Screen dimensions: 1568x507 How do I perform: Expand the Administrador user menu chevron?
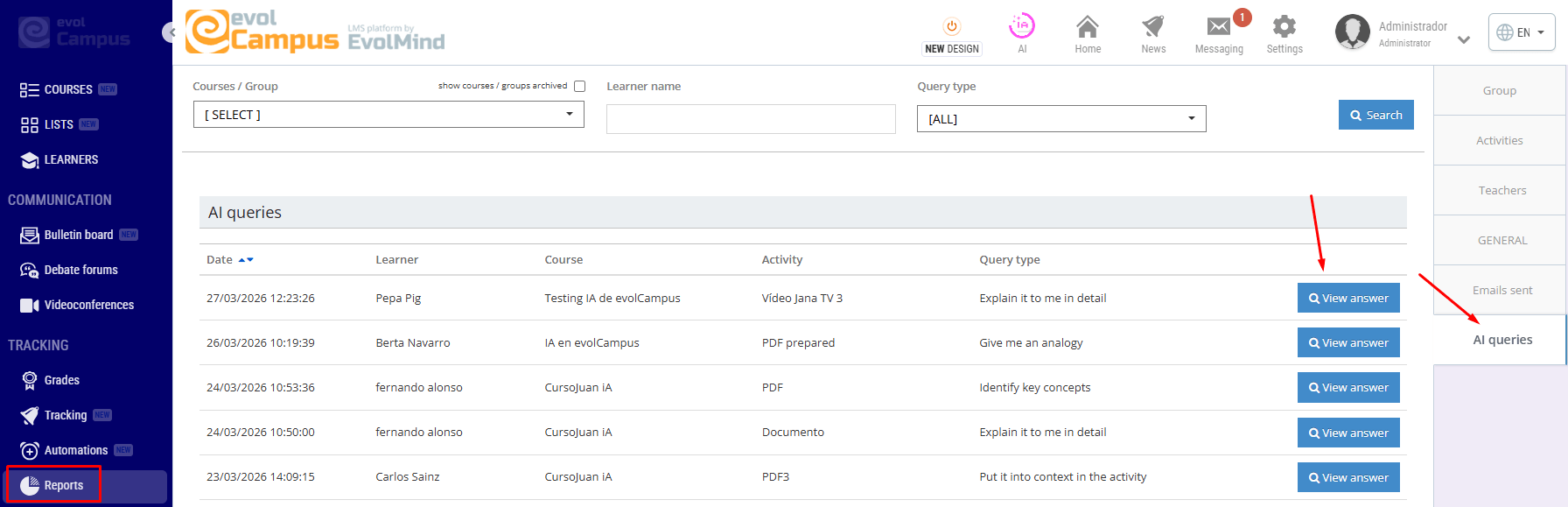1464,39
